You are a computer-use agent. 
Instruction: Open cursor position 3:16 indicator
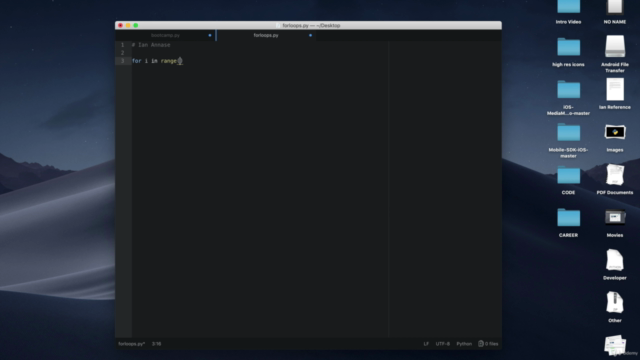156,344
